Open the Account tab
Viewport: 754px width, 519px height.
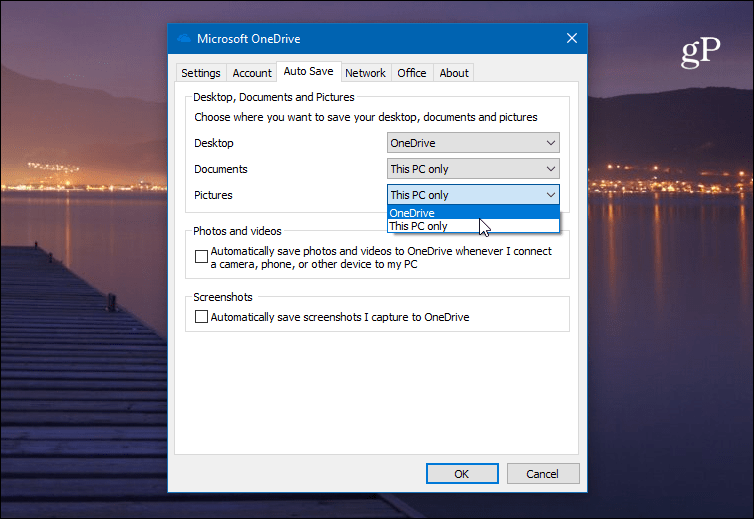[252, 73]
